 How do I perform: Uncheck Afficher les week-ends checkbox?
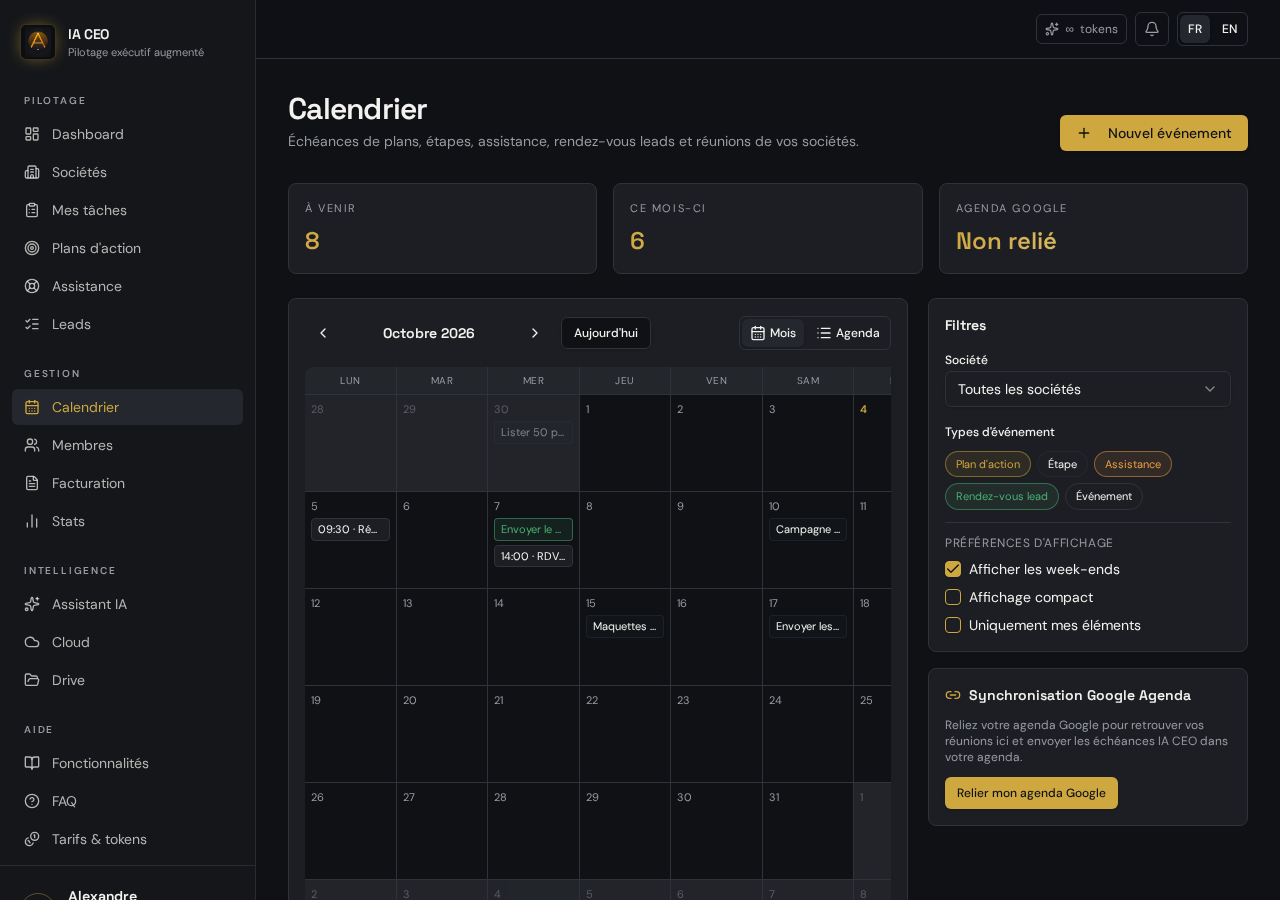953,569
